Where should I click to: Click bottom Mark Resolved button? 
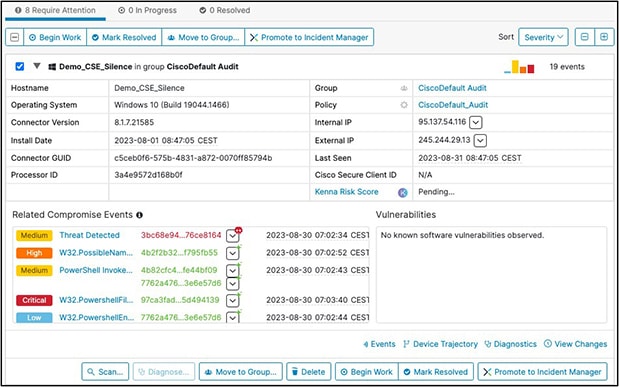point(436,372)
